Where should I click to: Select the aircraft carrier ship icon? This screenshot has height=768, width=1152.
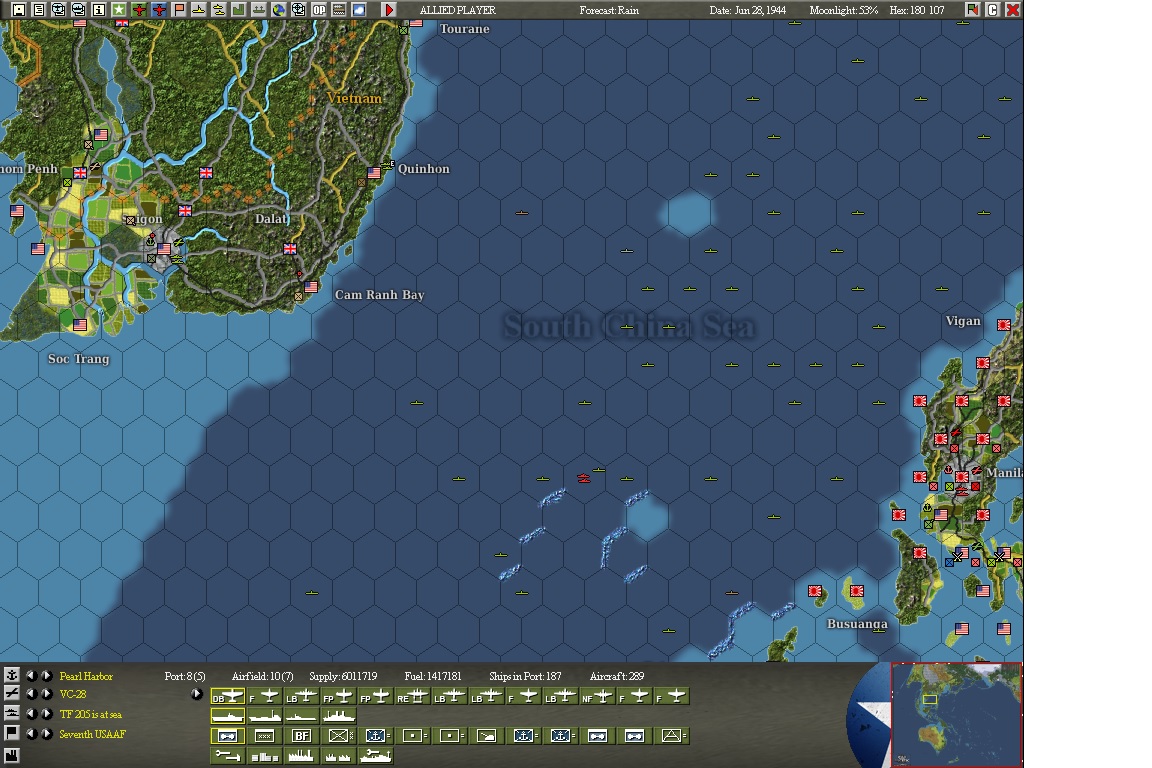pyautogui.click(x=228, y=716)
